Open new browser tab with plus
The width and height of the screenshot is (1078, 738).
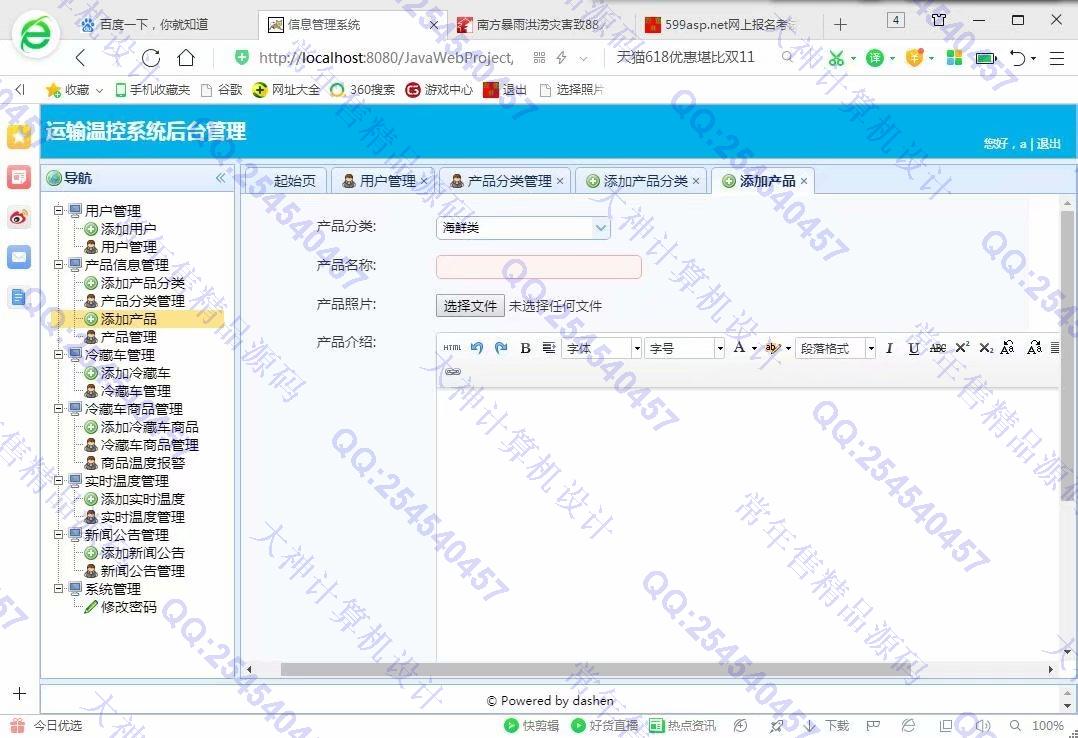[840, 25]
